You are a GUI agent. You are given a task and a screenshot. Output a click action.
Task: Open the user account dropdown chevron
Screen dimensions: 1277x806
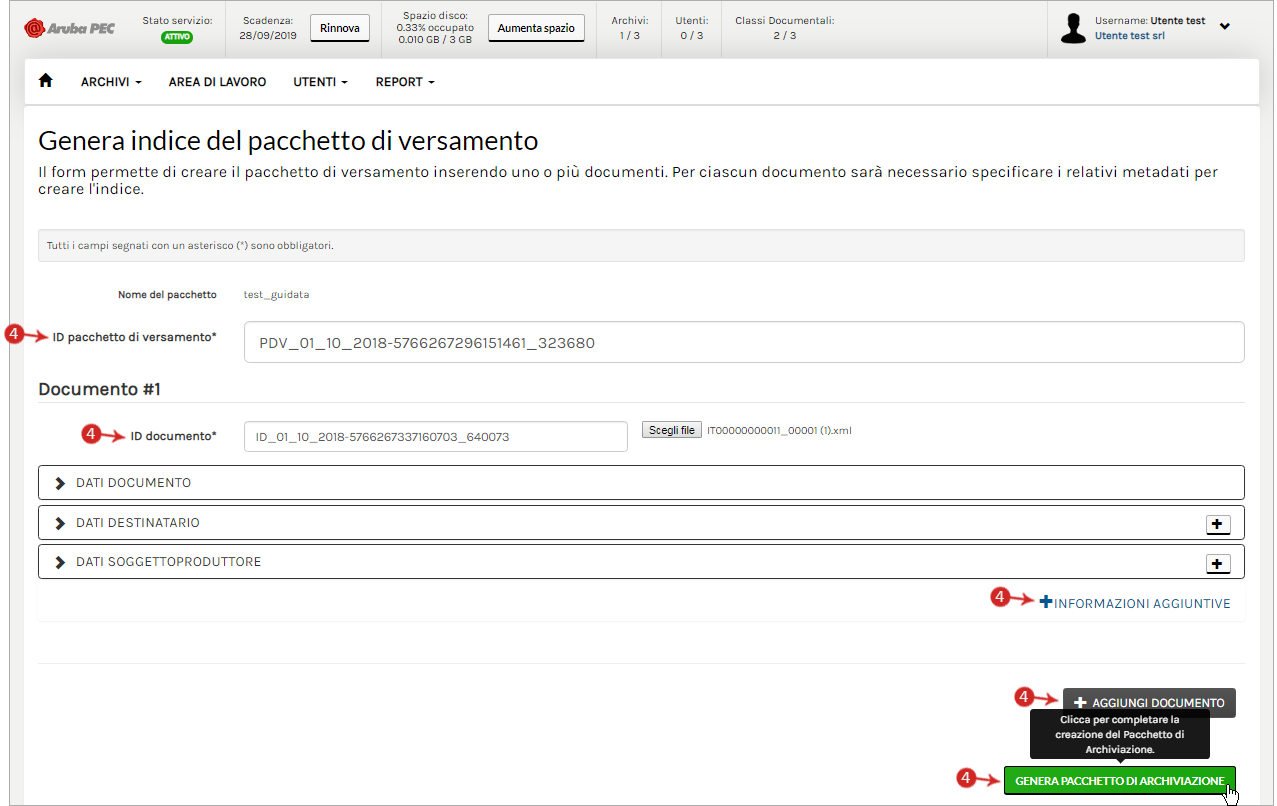click(1225, 27)
